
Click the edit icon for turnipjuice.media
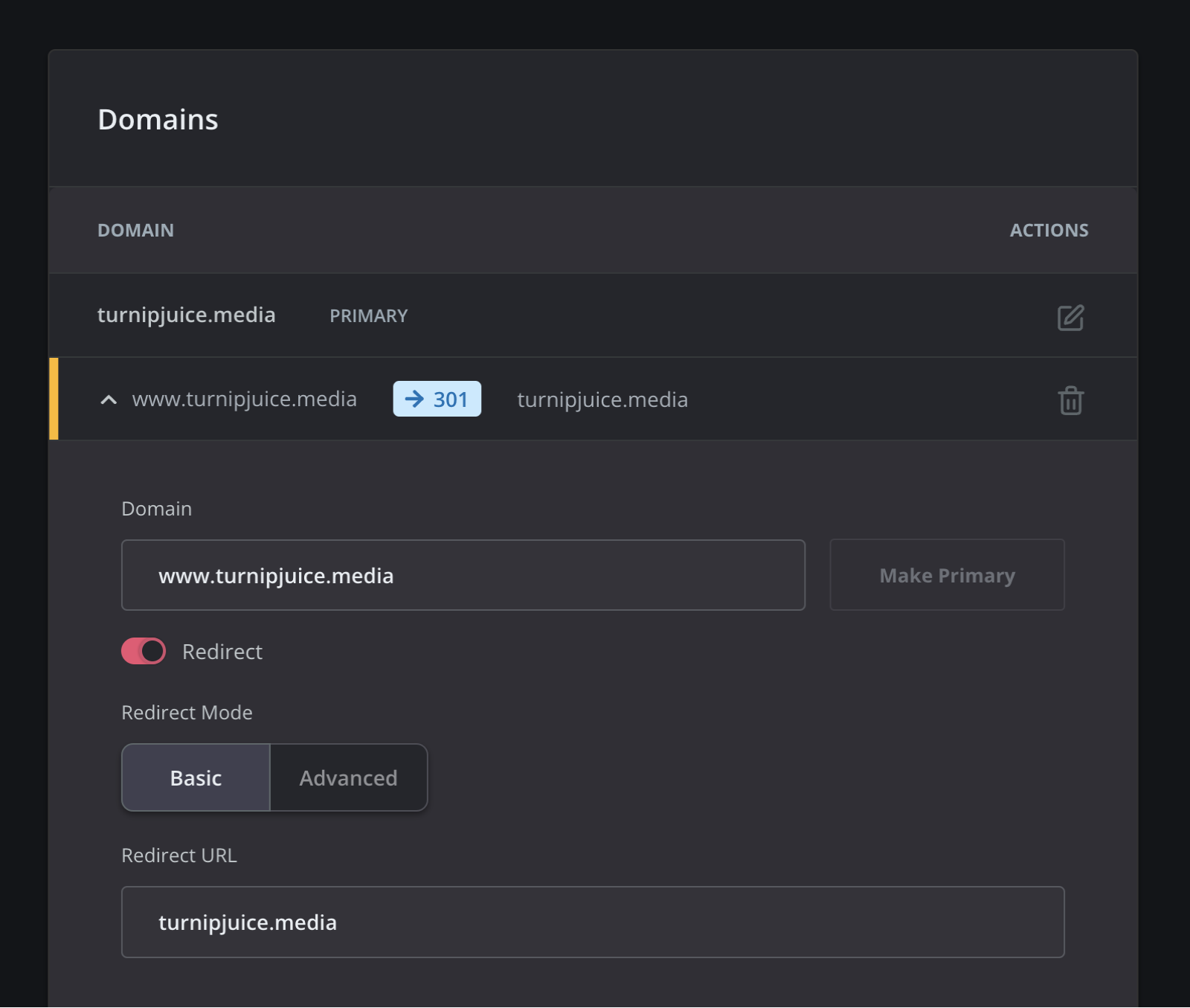point(1070,318)
